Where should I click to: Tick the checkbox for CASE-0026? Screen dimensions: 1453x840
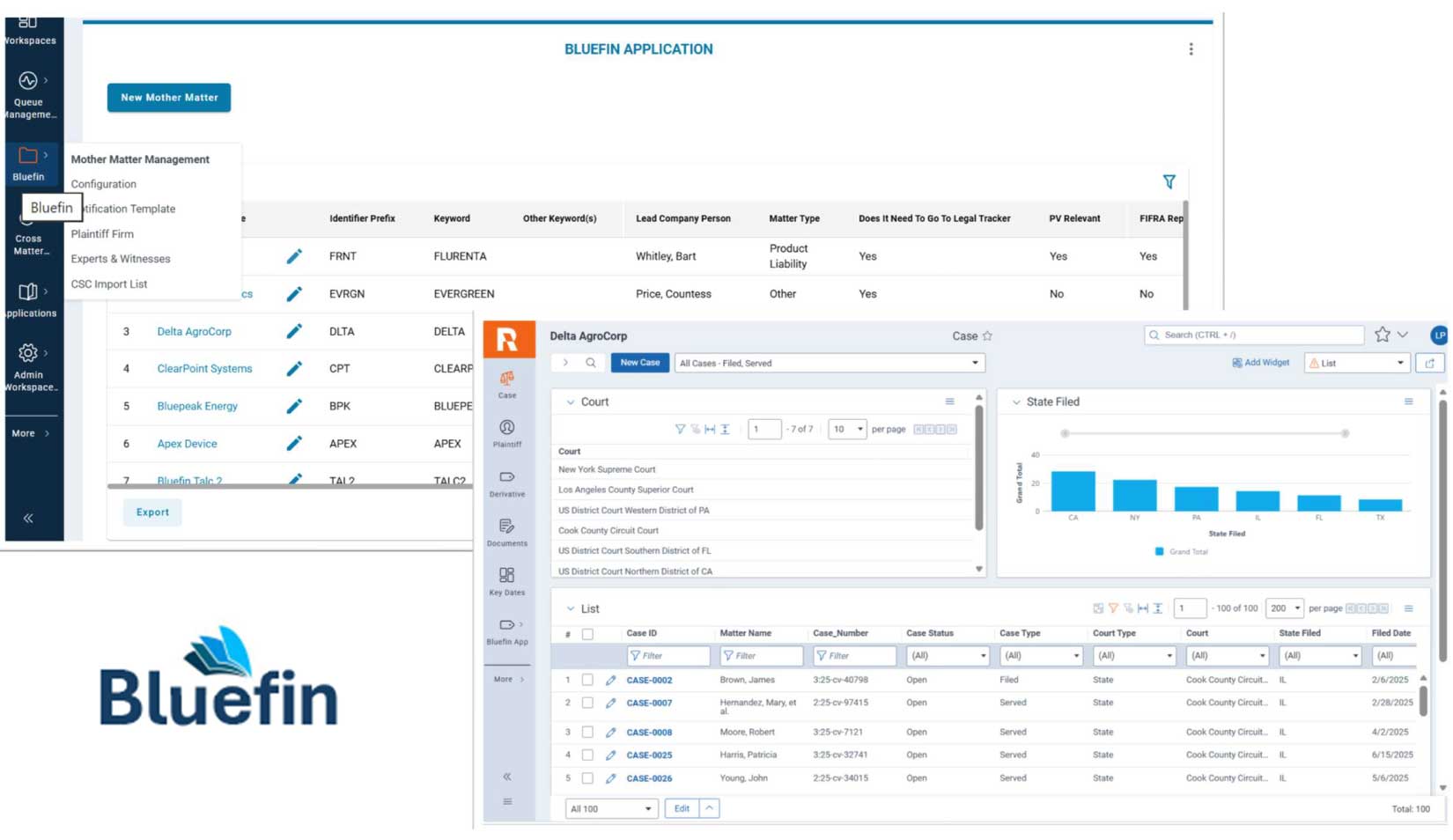pyautogui.click(x=587, y=778)
